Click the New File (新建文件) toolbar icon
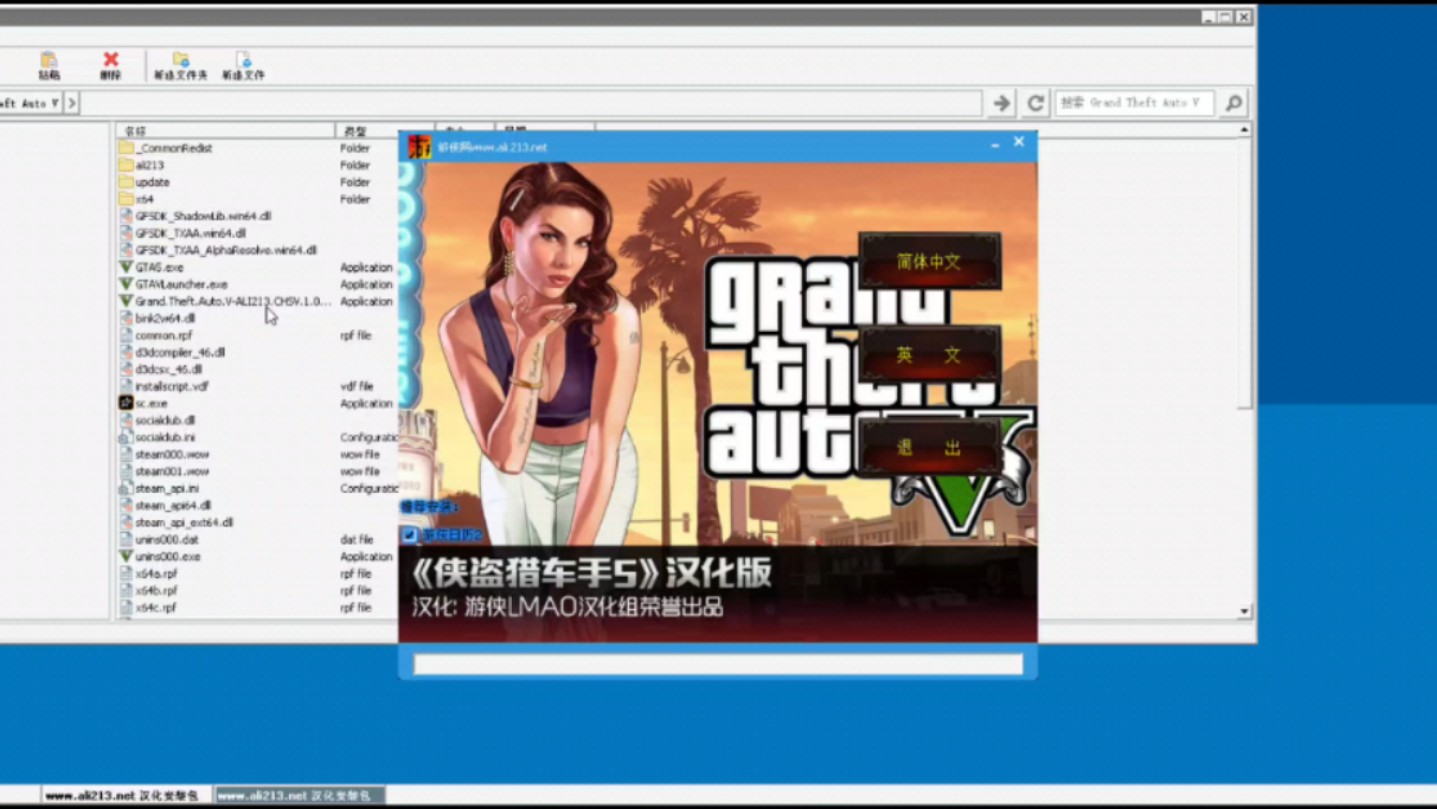The height and width of the screenshot is (809, 1437). click(x=243, y=61)
